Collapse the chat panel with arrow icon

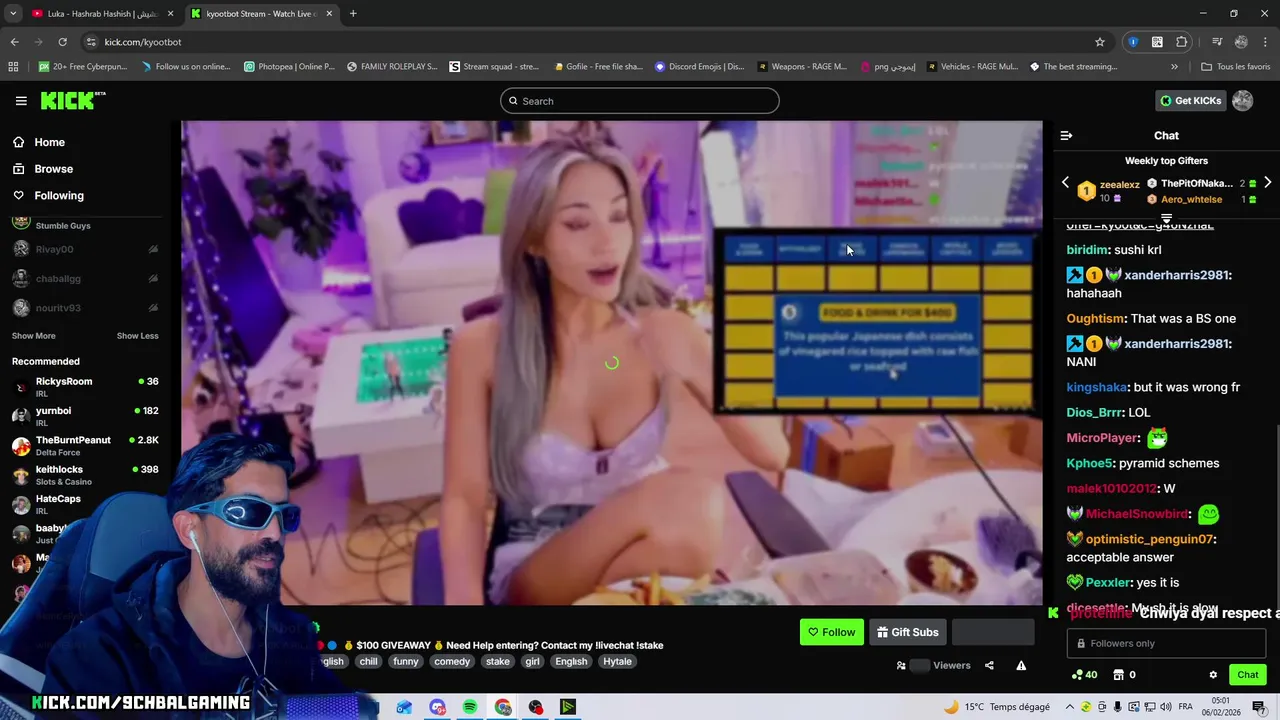click(1066, 135)
